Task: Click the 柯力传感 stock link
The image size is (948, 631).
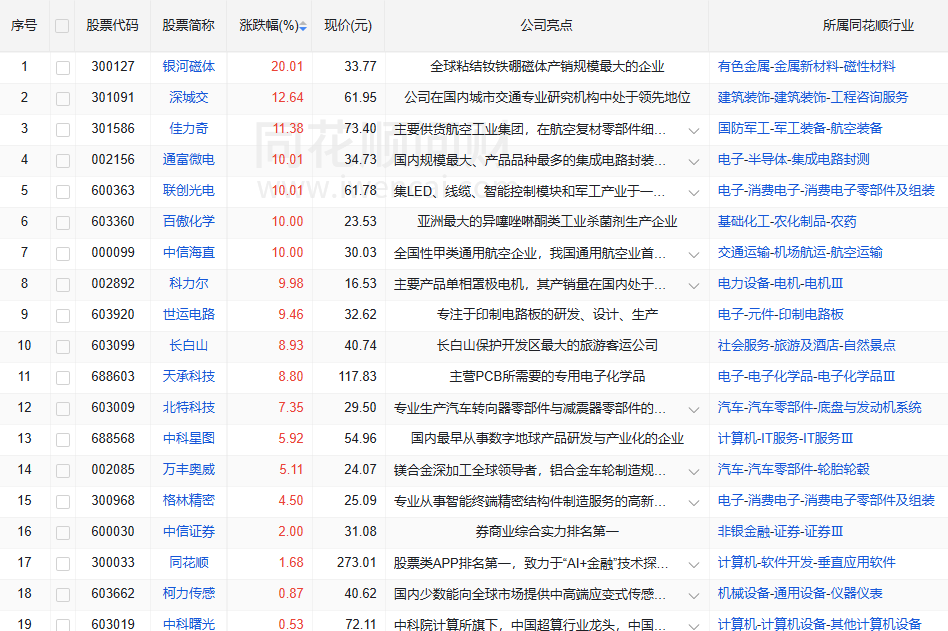Action: (189, 594)
